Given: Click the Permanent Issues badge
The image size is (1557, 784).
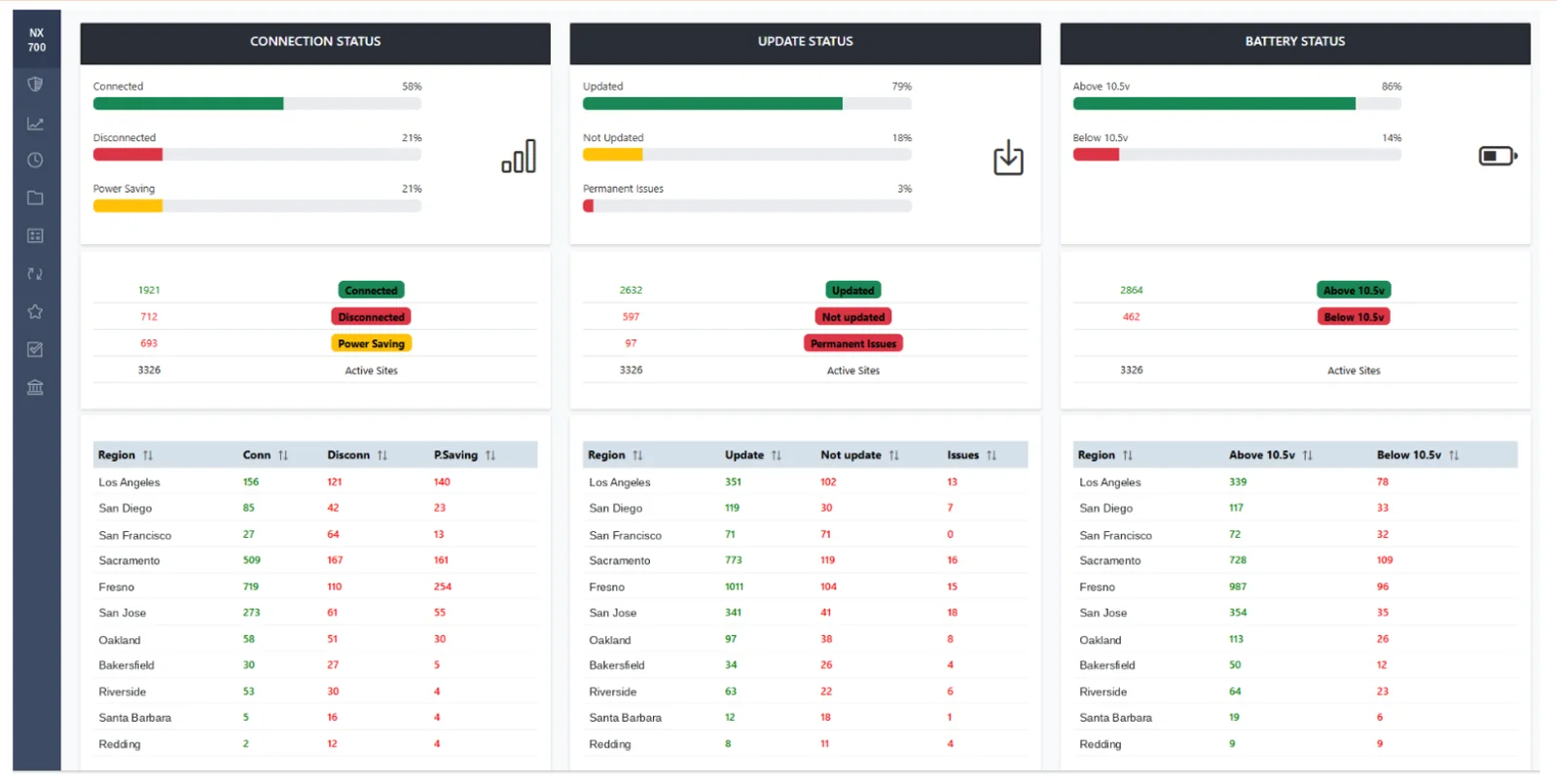Looking at the screenshot, I should (853, 343).
